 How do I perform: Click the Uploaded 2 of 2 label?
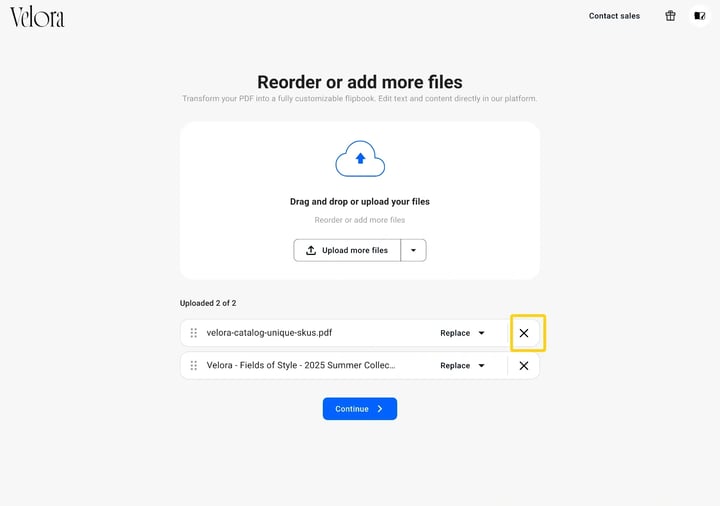click(208, 303)
